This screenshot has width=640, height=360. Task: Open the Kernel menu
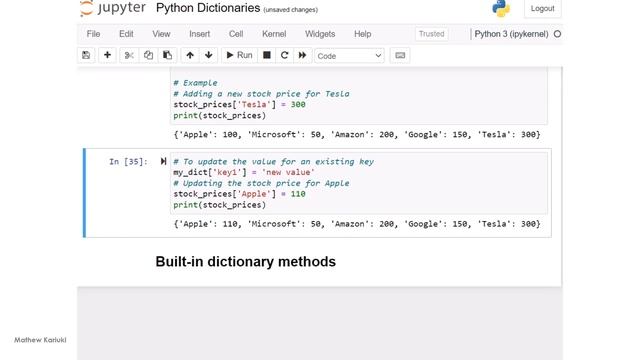coord(274,34)
